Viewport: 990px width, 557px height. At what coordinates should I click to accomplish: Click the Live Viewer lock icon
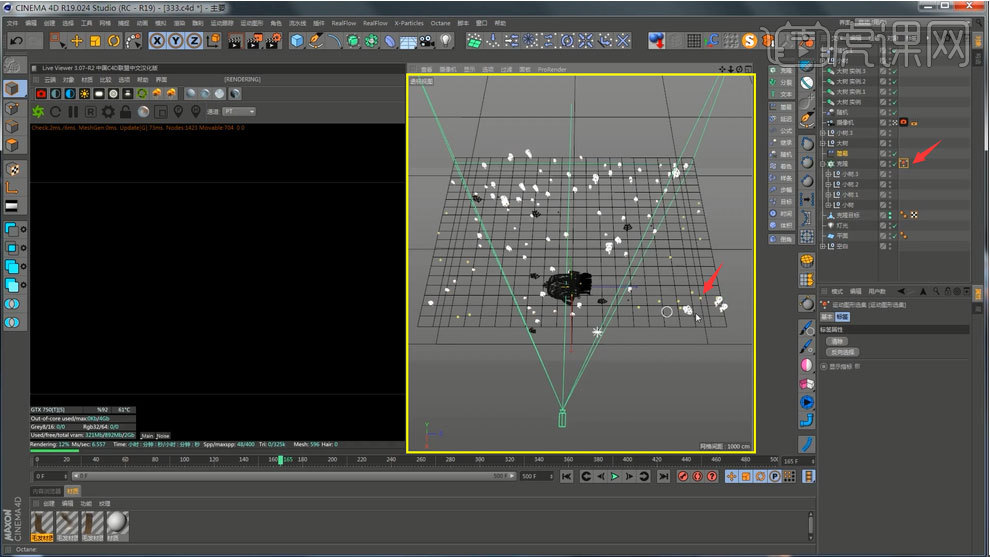[x=126, y=111]
